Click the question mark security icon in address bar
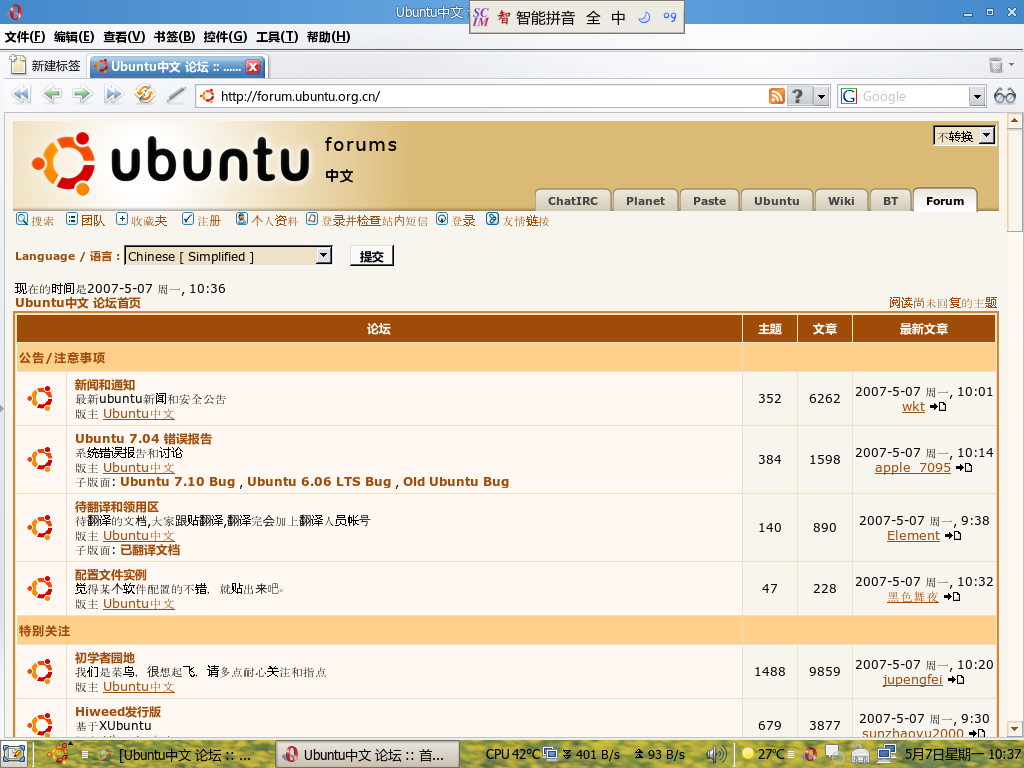This screenshot has height=768, width=1024. [798, 97]
